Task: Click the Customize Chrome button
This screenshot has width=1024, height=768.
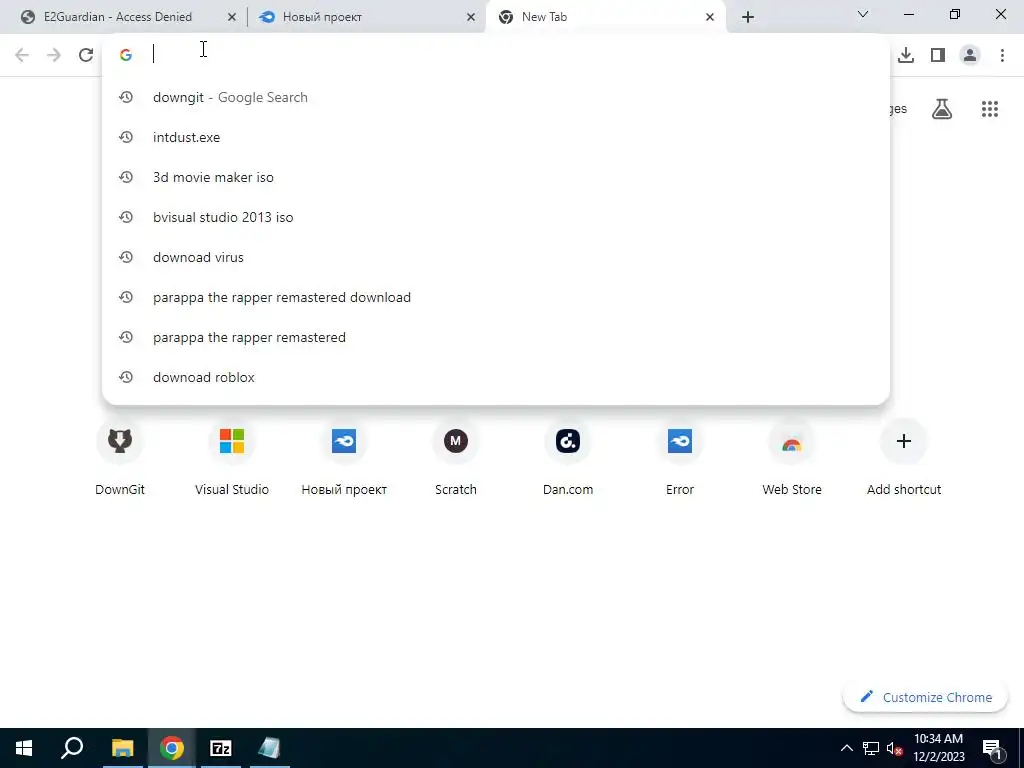Action: [926, 697]
